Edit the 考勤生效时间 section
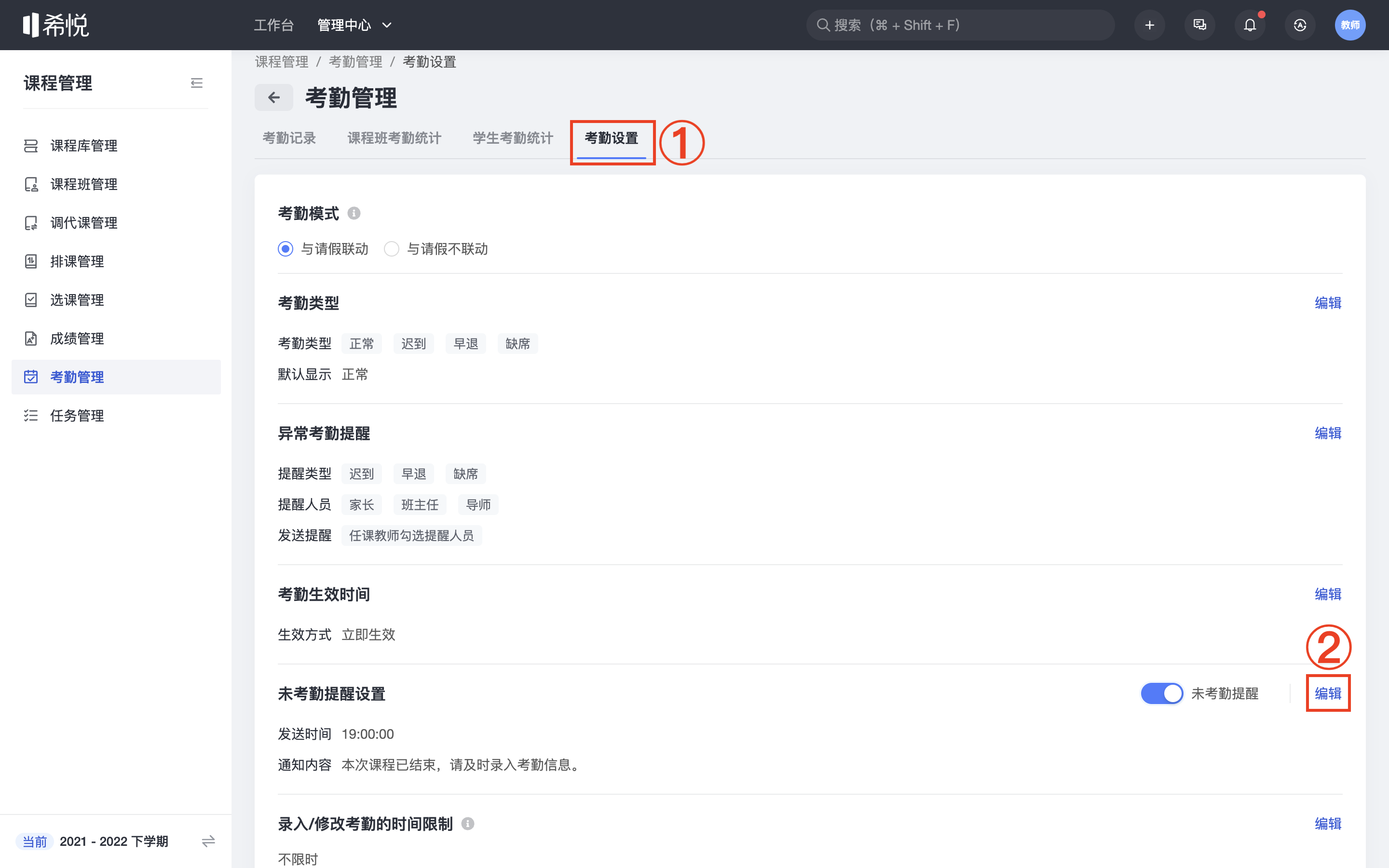Viewport: 1389px width, 868px height. (1328, 594)
